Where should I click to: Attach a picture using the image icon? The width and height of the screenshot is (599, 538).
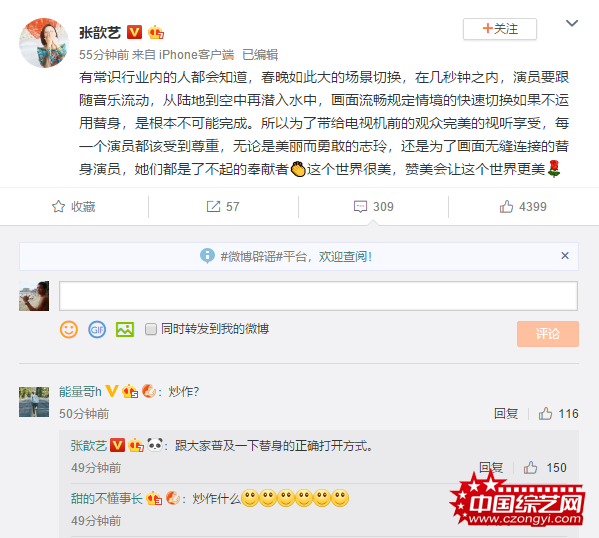point(125,329)
